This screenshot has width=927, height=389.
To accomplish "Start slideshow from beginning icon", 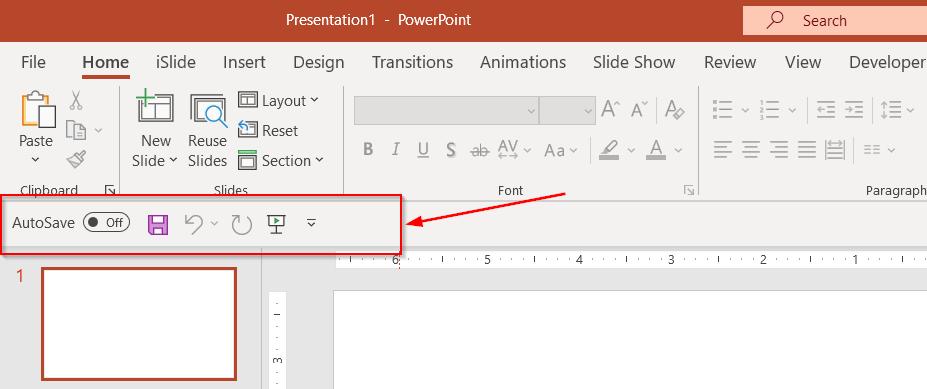I will tap(277, 224).
